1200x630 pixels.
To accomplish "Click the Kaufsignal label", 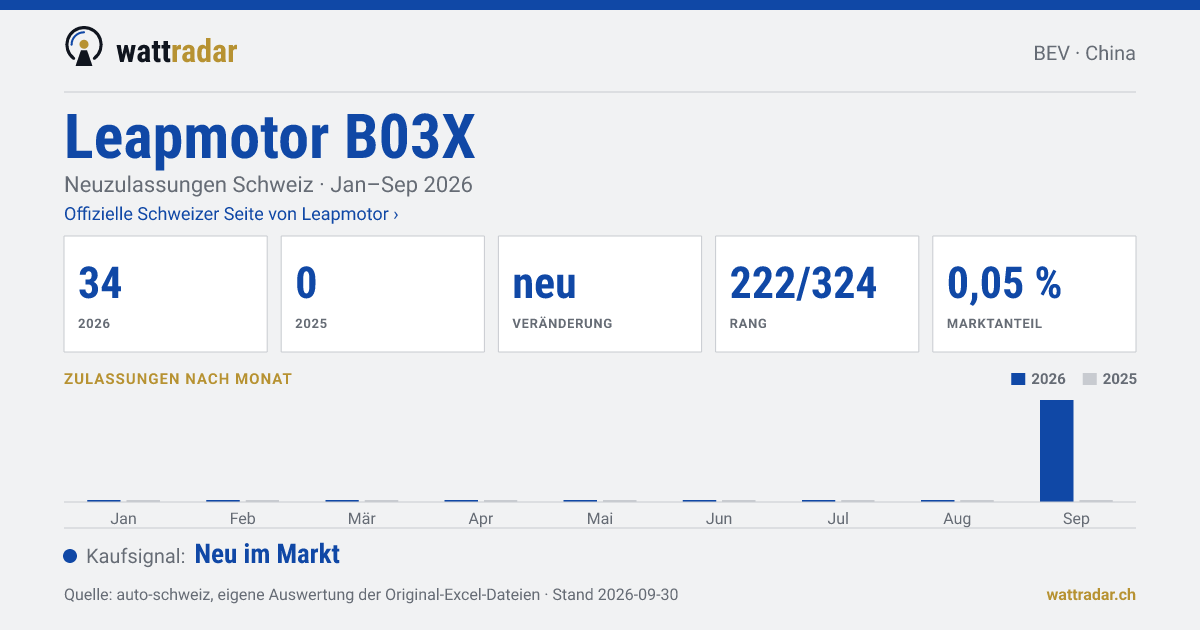I will (x=136, y=556).
